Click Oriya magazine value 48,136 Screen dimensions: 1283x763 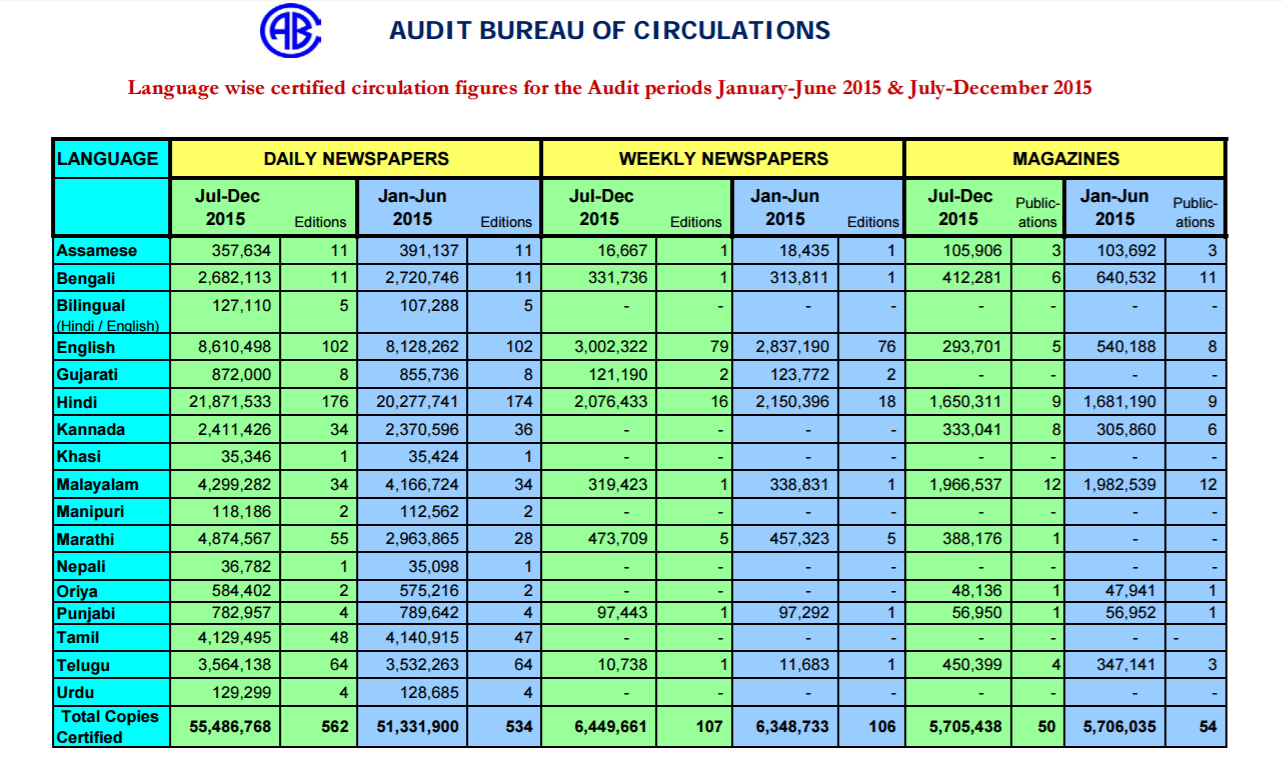[975, 591]
